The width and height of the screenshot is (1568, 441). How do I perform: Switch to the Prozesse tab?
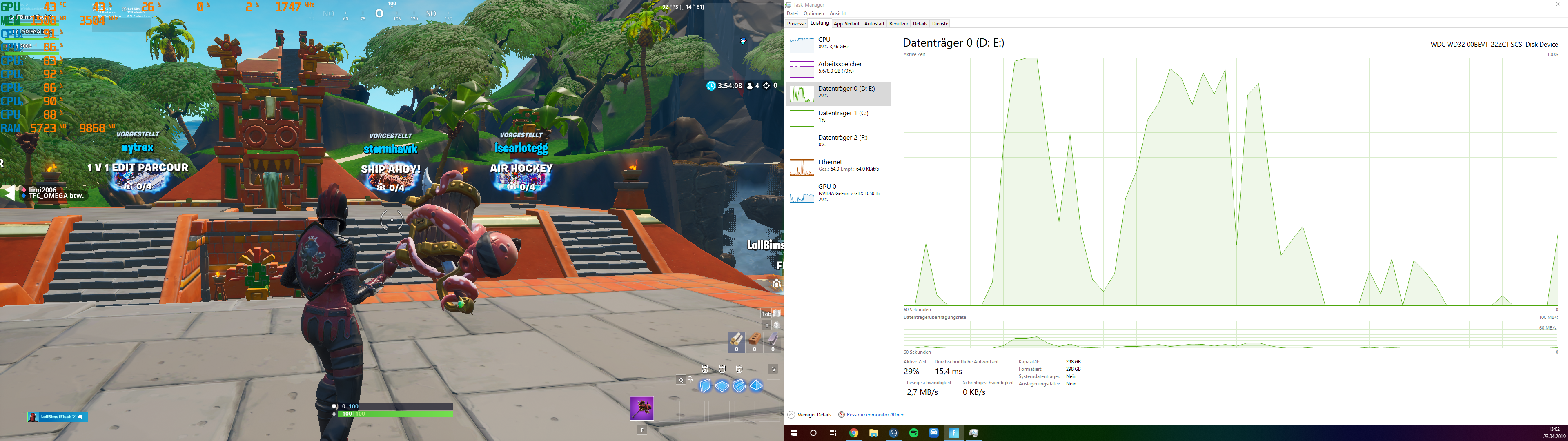[796, 24]
